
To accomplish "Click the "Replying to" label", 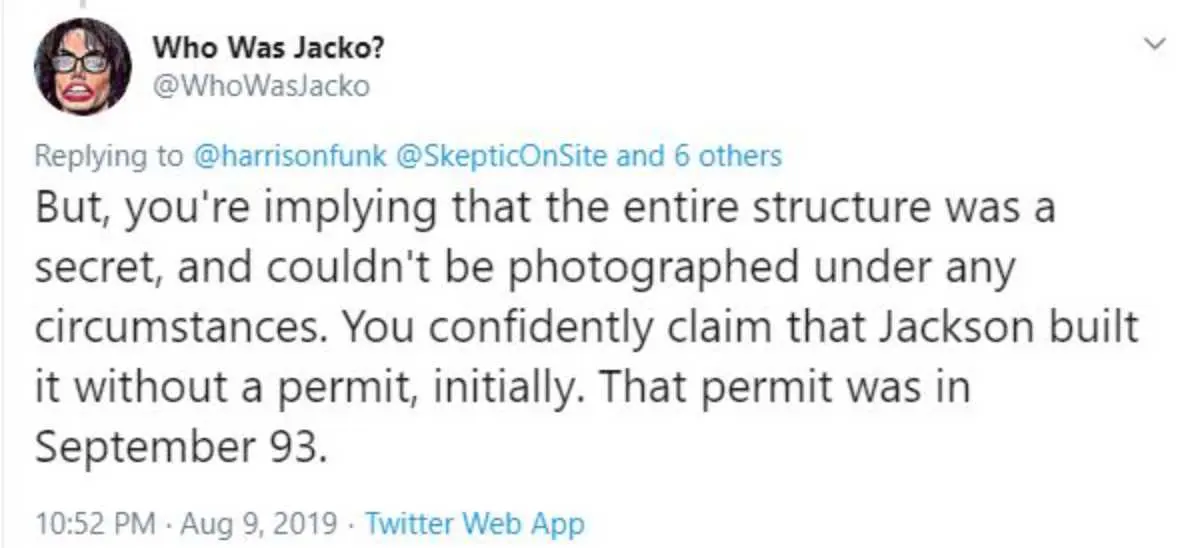I will (109, 156).
